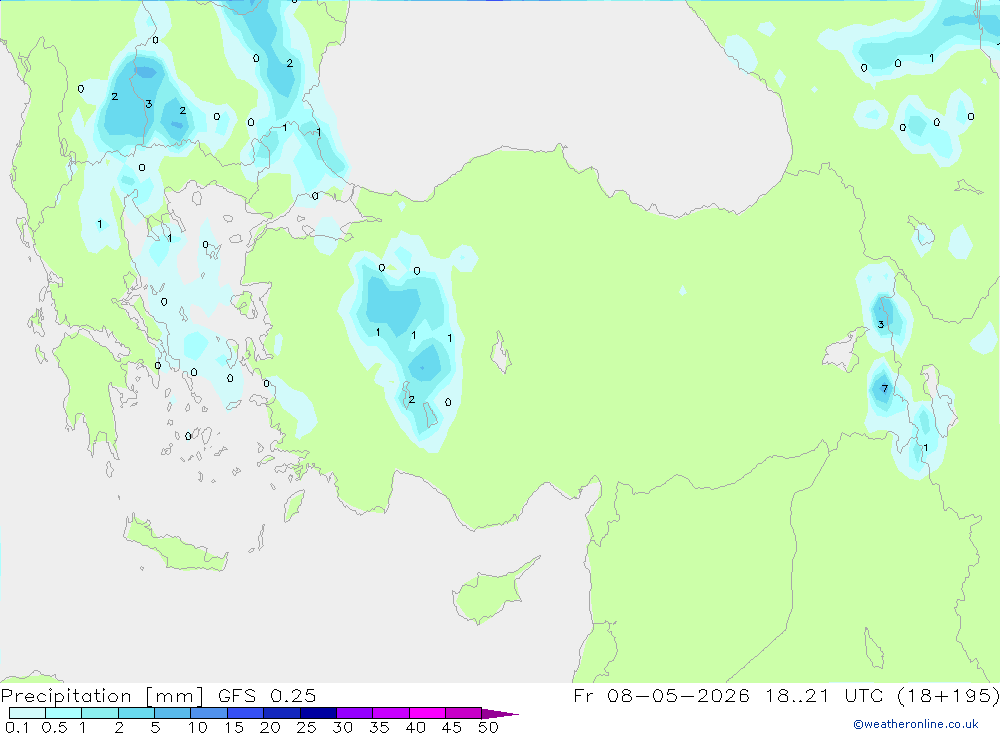Click the 0.1 to 0.5 mm legend swatch

(27, 713)
